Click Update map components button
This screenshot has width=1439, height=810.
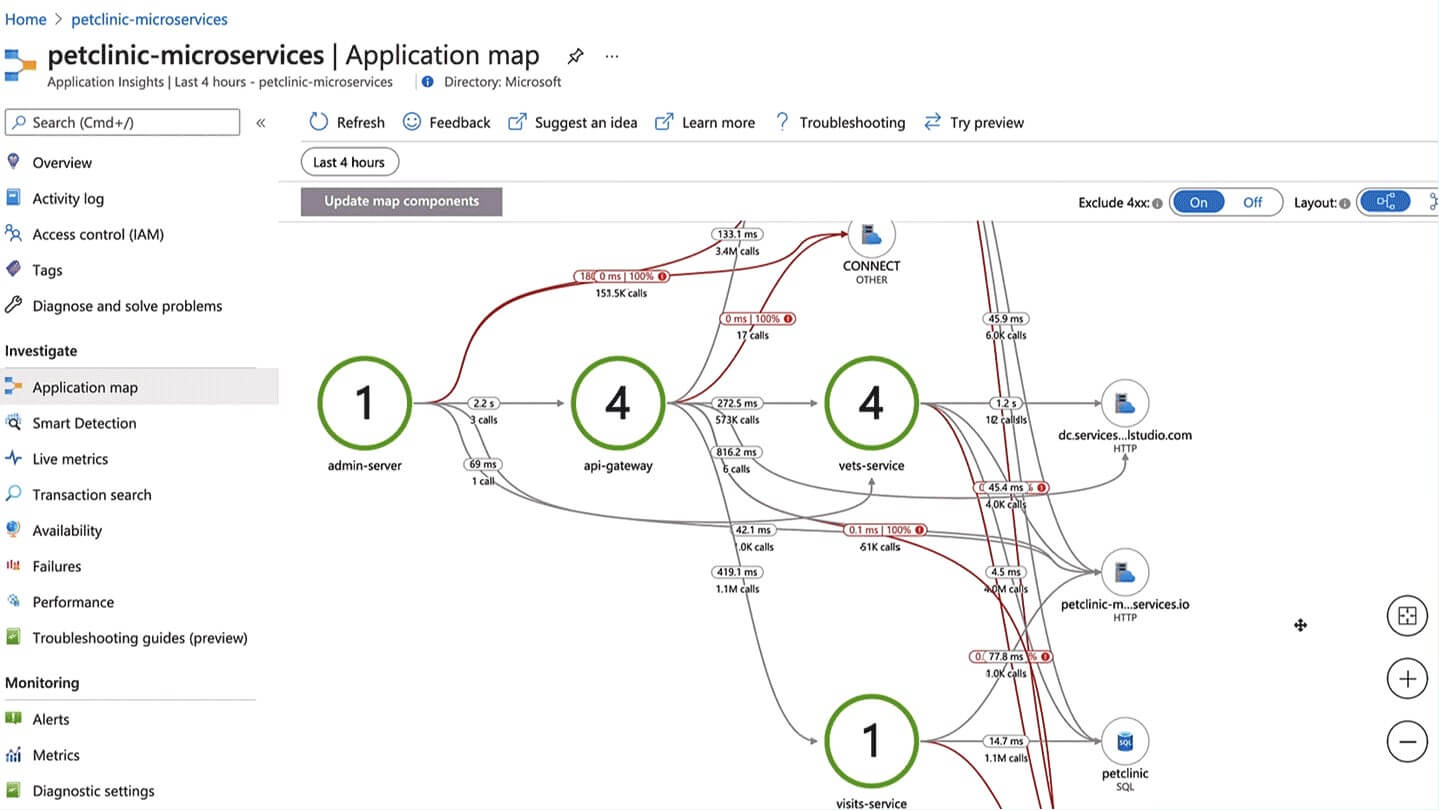coord(401,201)
